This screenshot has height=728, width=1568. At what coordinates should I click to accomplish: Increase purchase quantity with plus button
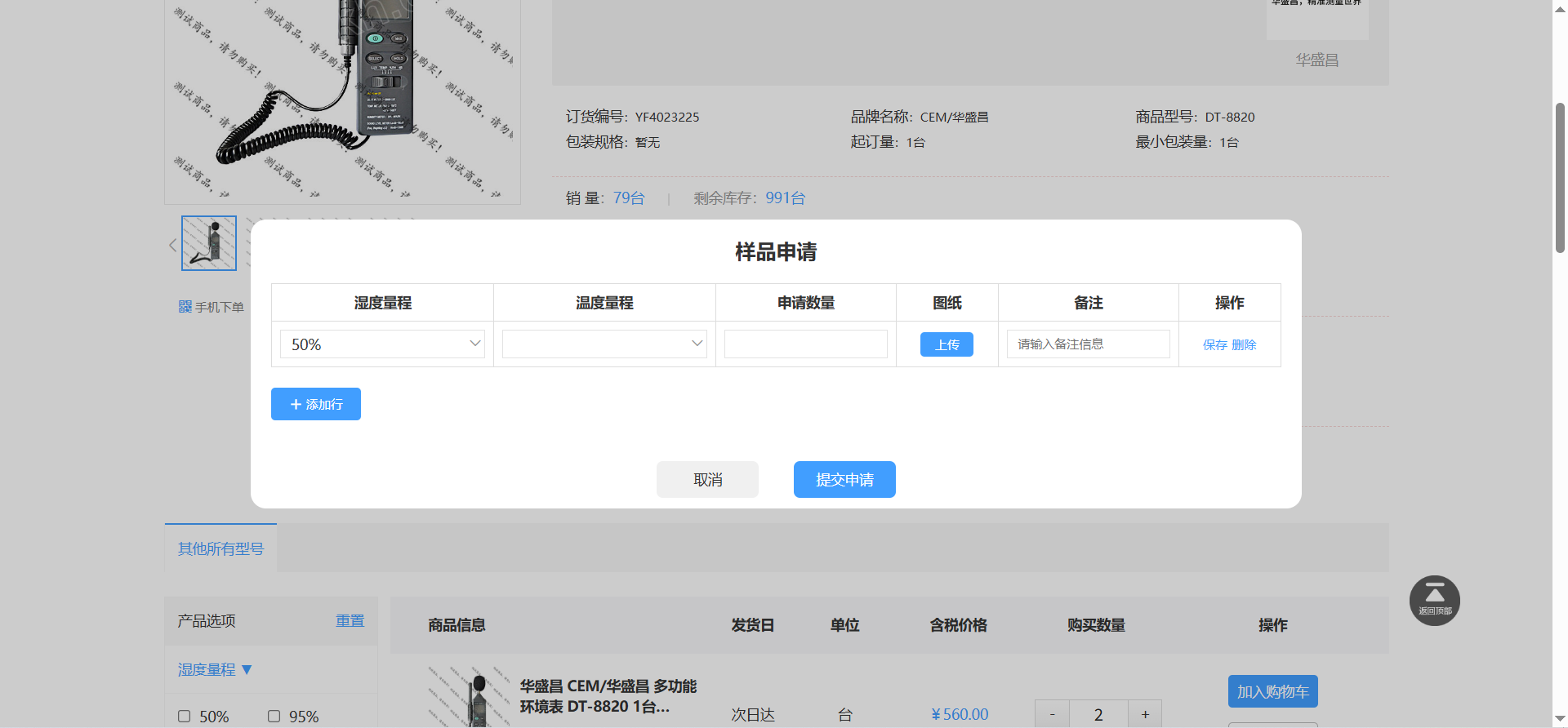(1145, 714)
